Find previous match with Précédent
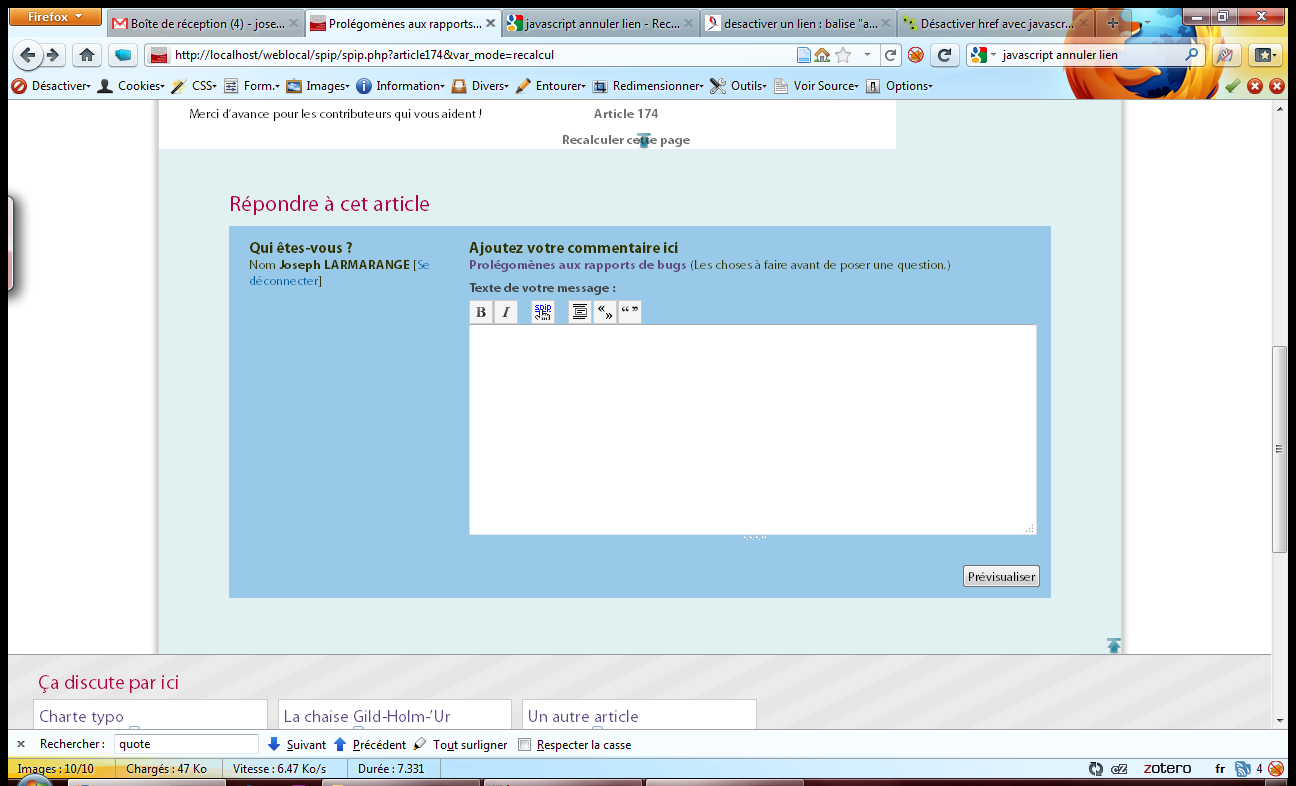The image size is (1296, 786). point(369,744)
